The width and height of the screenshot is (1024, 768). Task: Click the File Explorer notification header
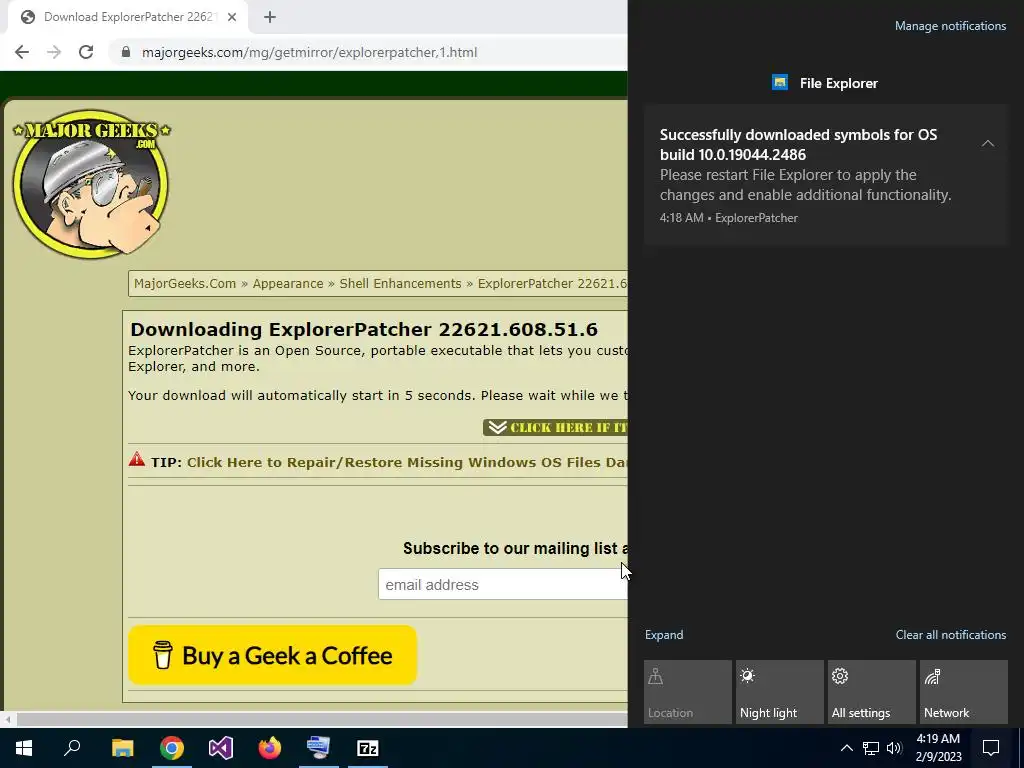click(x=825, y=83)
